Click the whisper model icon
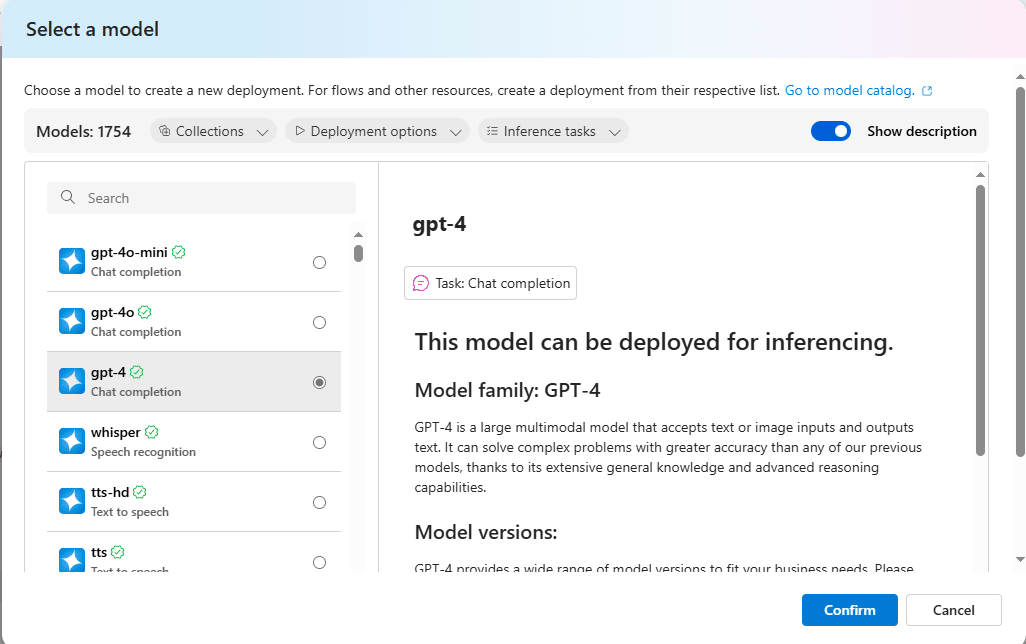Screen dimensions: 1026x644 click(x=72, y=441)
